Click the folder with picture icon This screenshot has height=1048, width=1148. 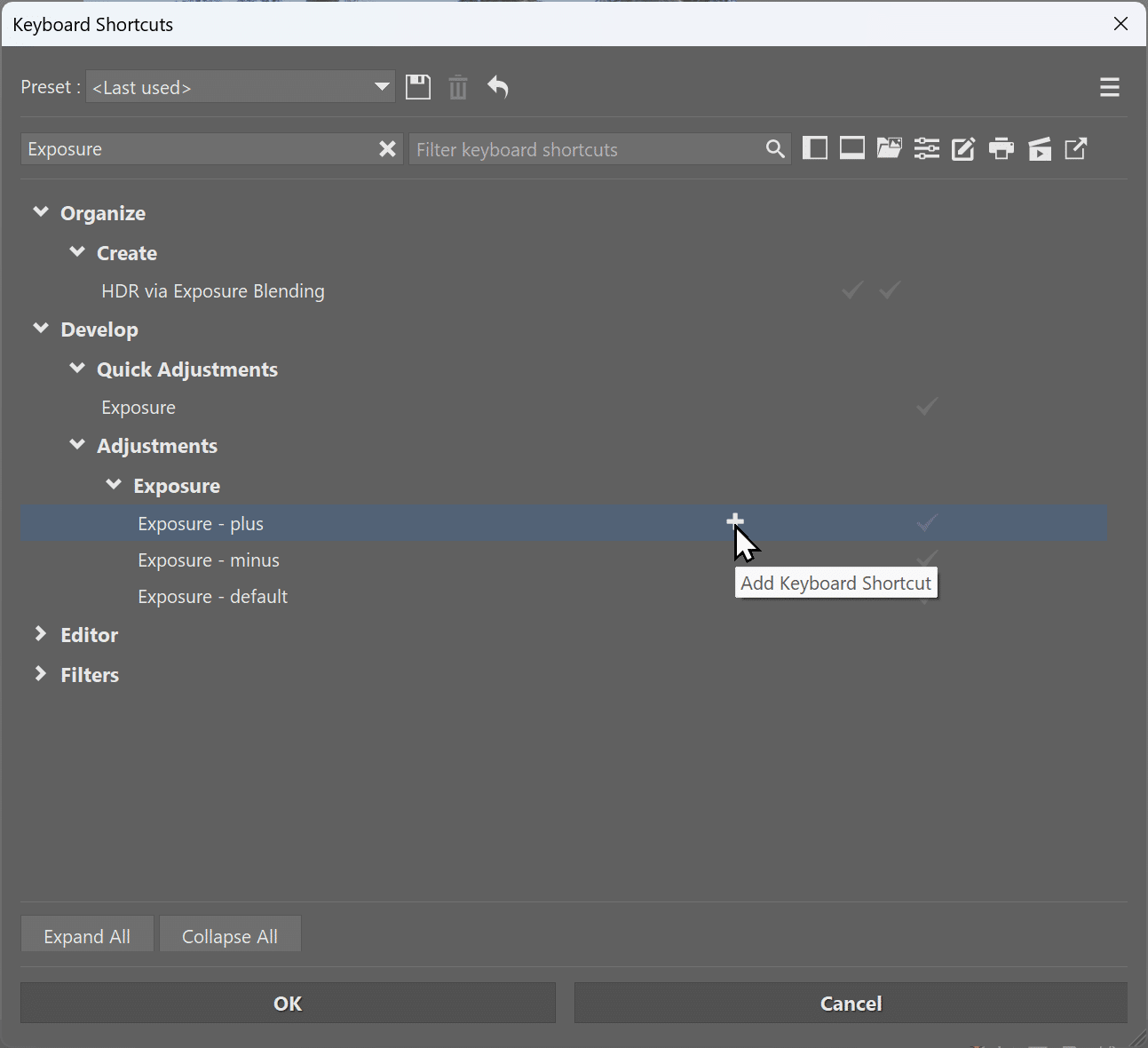pyautogui.click(x=889, y=148)
